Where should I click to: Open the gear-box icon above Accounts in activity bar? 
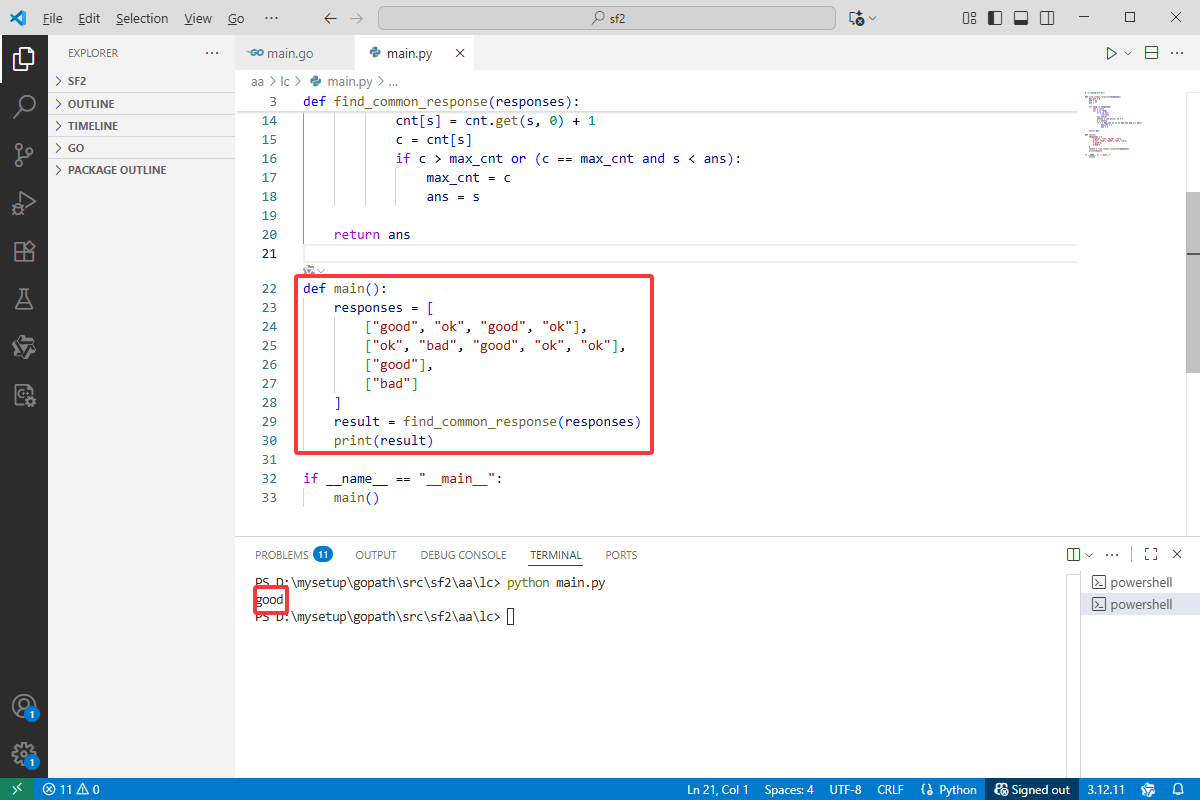24,395
